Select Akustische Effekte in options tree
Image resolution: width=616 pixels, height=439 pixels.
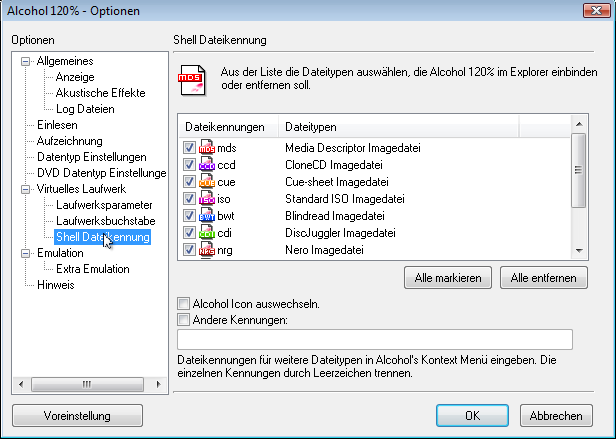101,93
